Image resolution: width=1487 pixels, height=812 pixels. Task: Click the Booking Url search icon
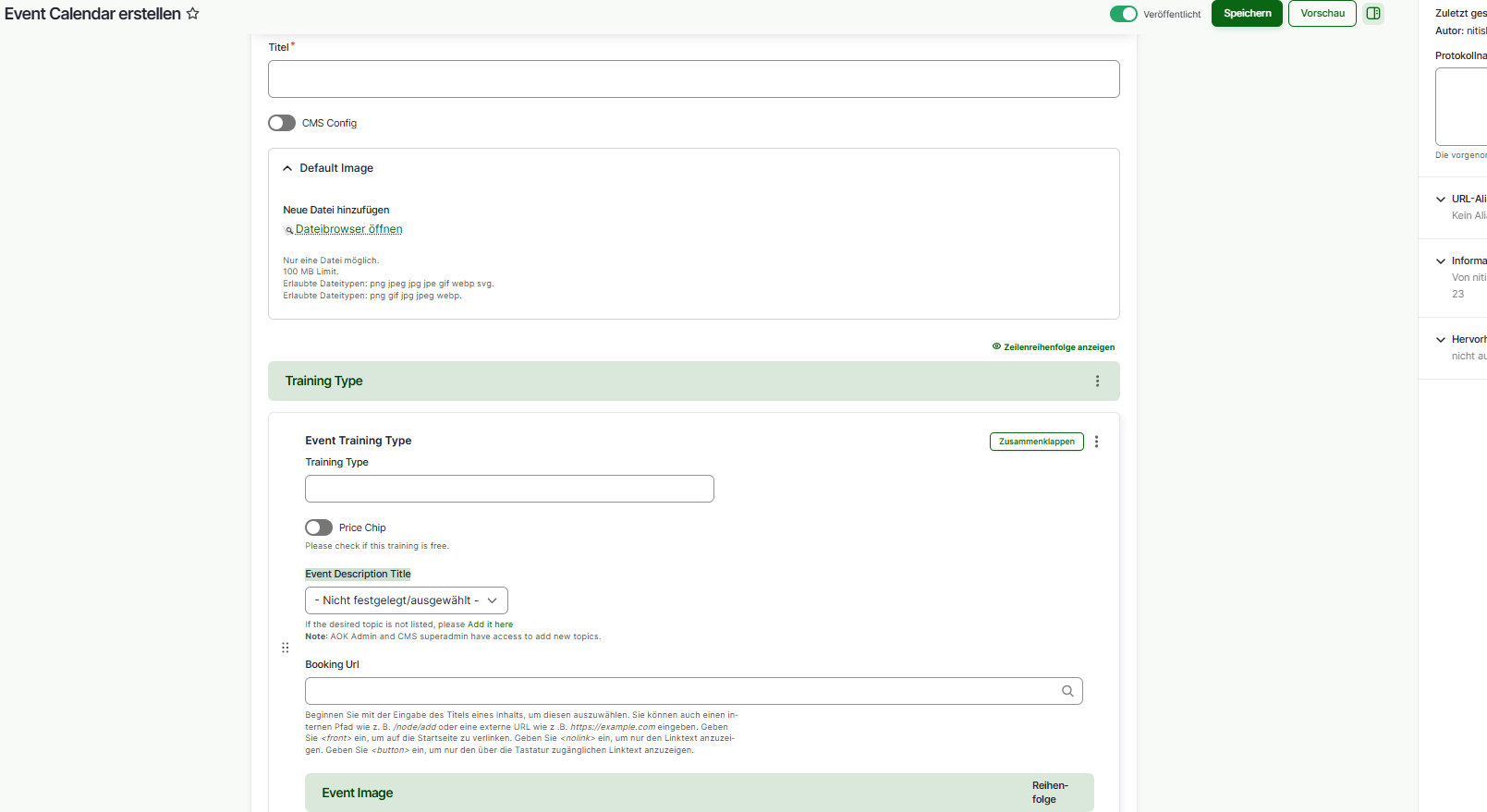pos(1067,691)
